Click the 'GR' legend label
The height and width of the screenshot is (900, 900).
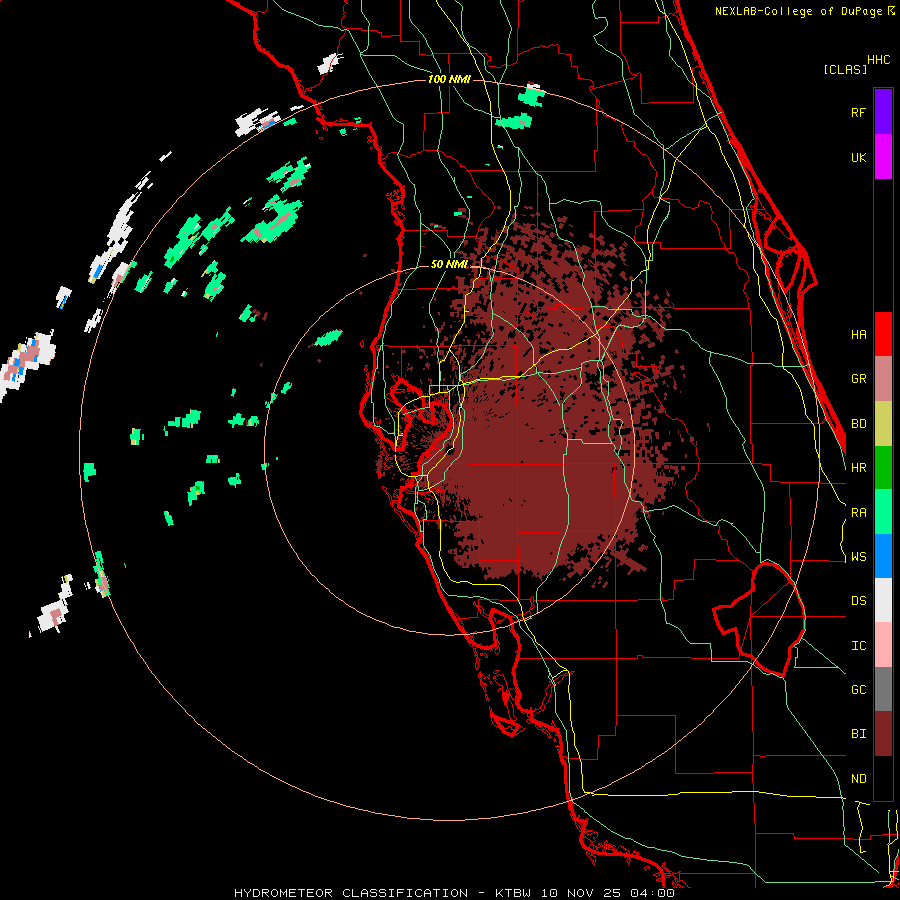[x=858, y=379]
